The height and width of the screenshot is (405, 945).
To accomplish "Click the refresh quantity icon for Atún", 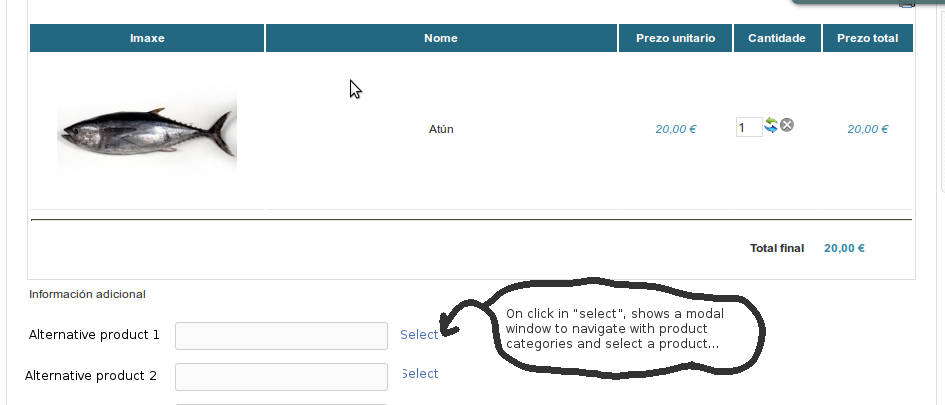I will pos(771,125).
